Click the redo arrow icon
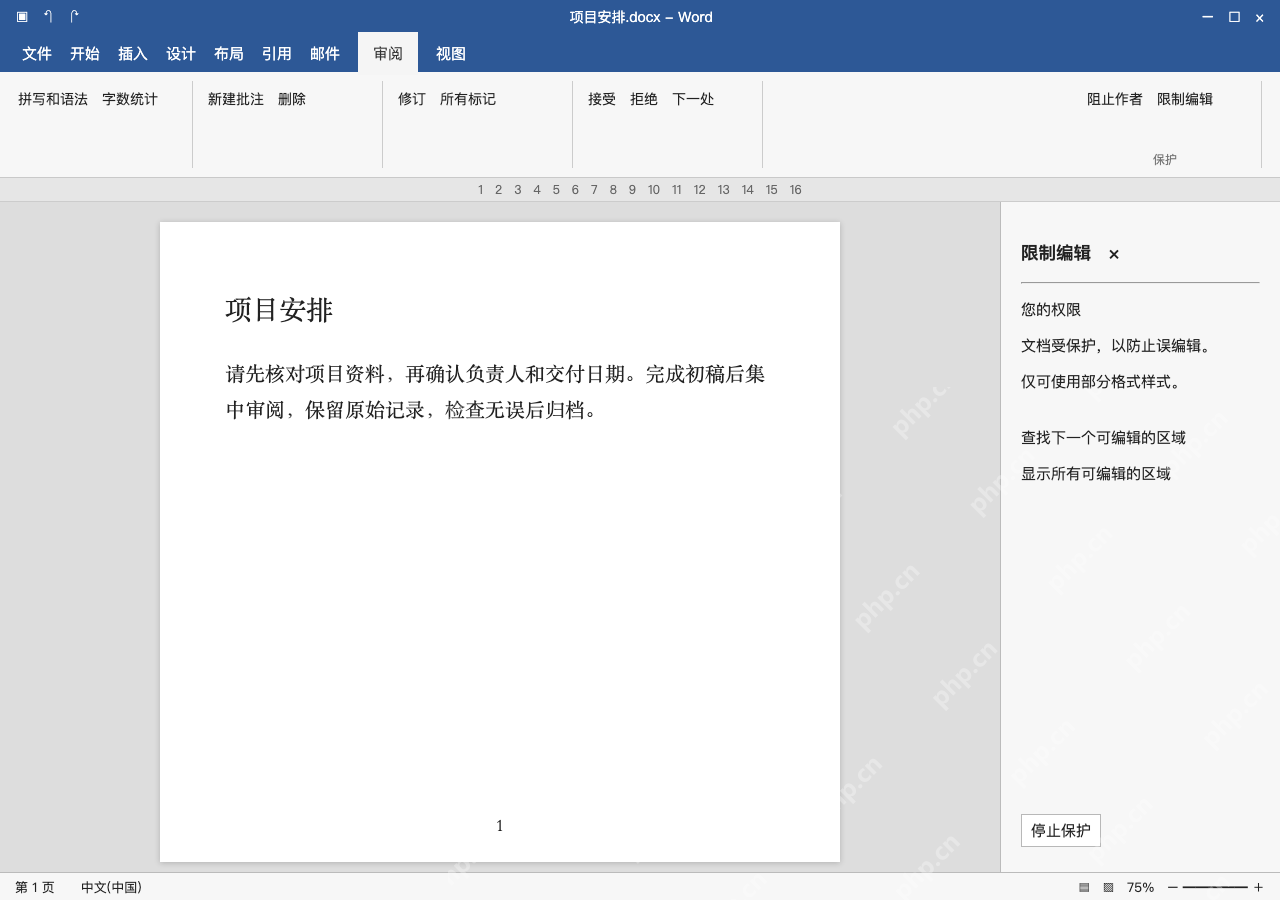The width and height of the screenshot is (1280, 900). click(x=74, y=17)
